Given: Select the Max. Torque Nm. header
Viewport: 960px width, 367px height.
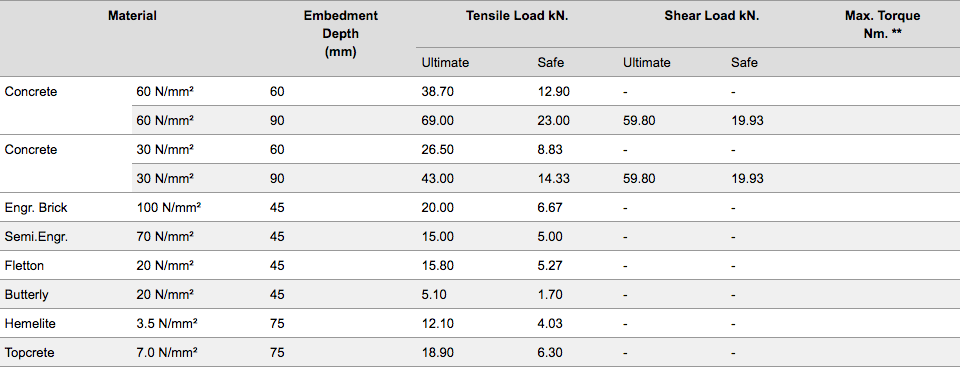Looking at the screenshot, I should 882,25.
